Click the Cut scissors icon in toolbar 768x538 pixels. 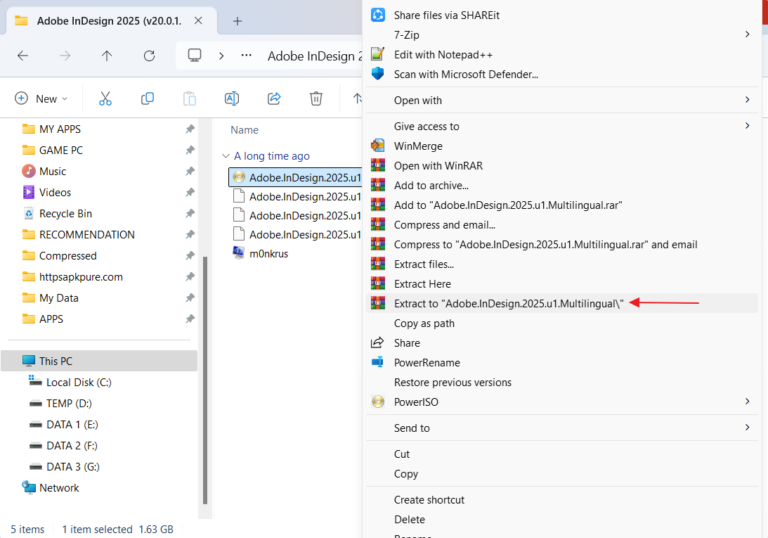(105, 98)
